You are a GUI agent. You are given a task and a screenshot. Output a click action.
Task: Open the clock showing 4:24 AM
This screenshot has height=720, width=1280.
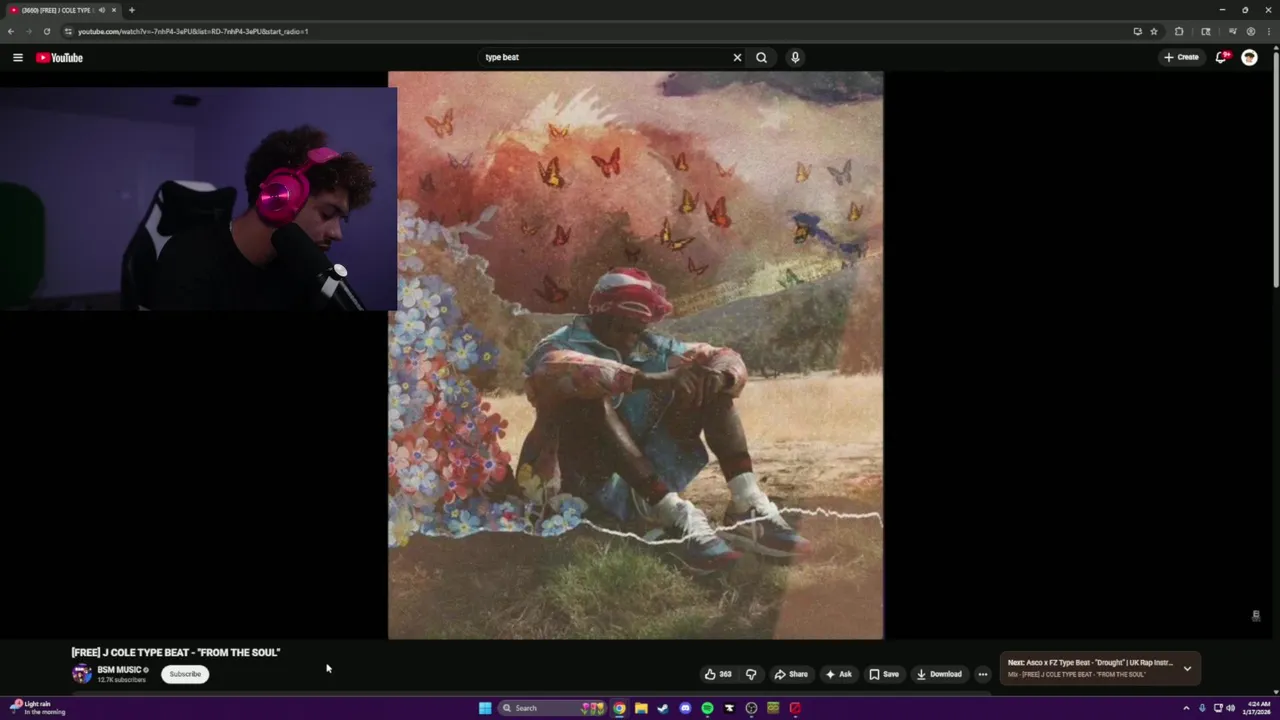(x=1255, y=708)
